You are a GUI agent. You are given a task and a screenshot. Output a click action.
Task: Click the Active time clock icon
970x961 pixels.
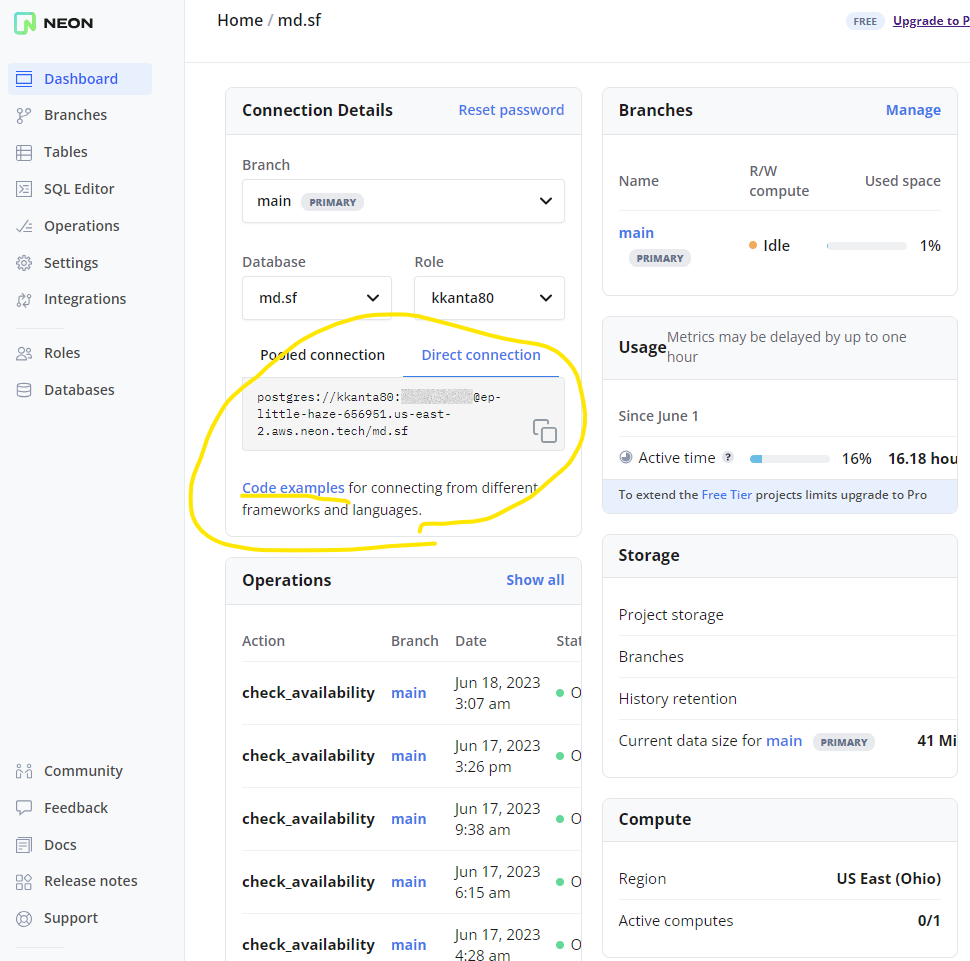[626, 457]
